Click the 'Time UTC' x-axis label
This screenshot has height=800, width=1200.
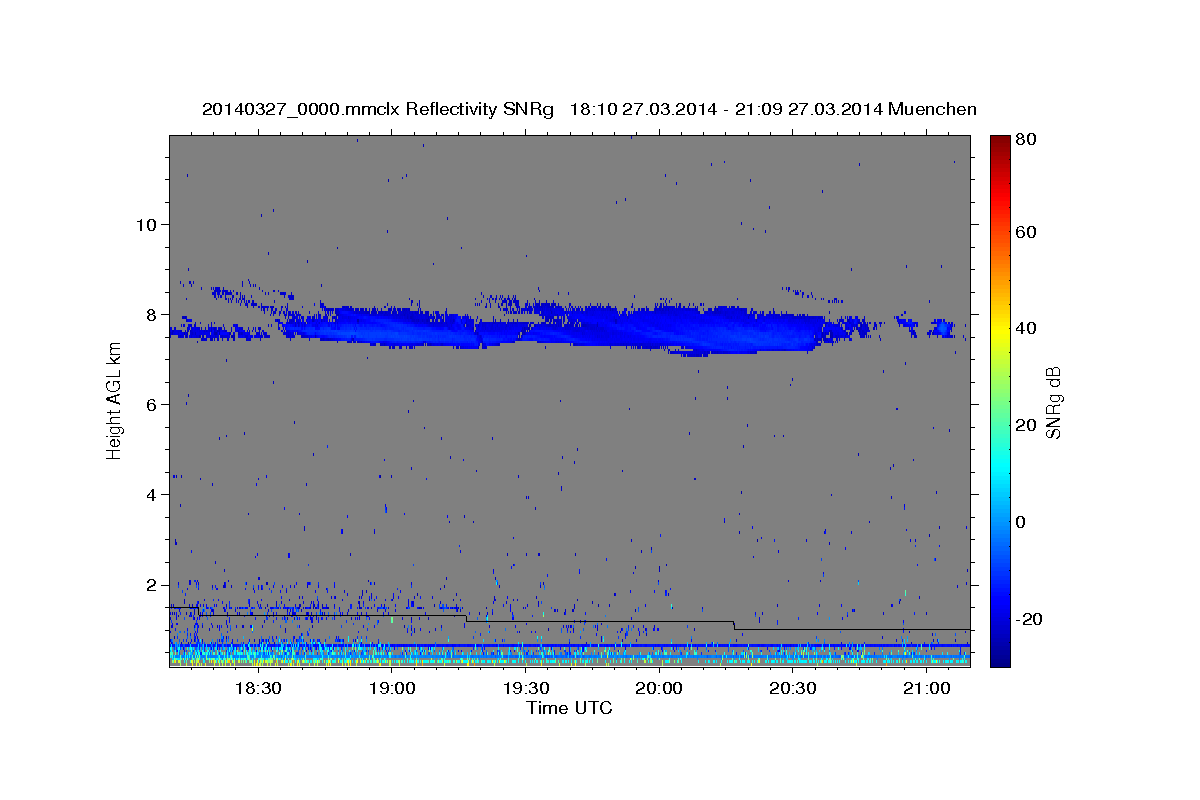[569, 708]
